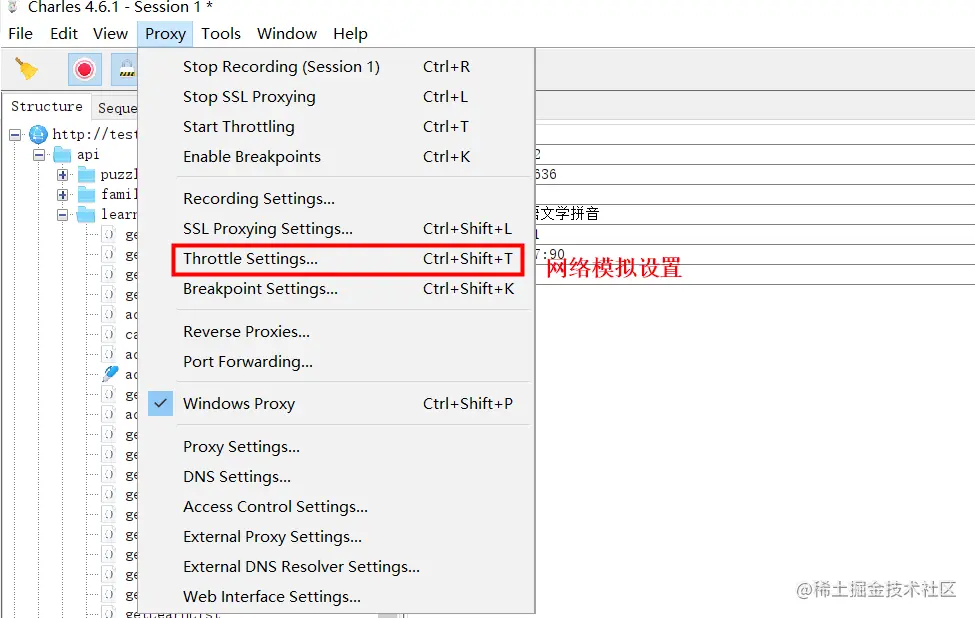Click the value ending in 文学拼音
This screenshot has width=975, height=618.
(x=566, y=214)
